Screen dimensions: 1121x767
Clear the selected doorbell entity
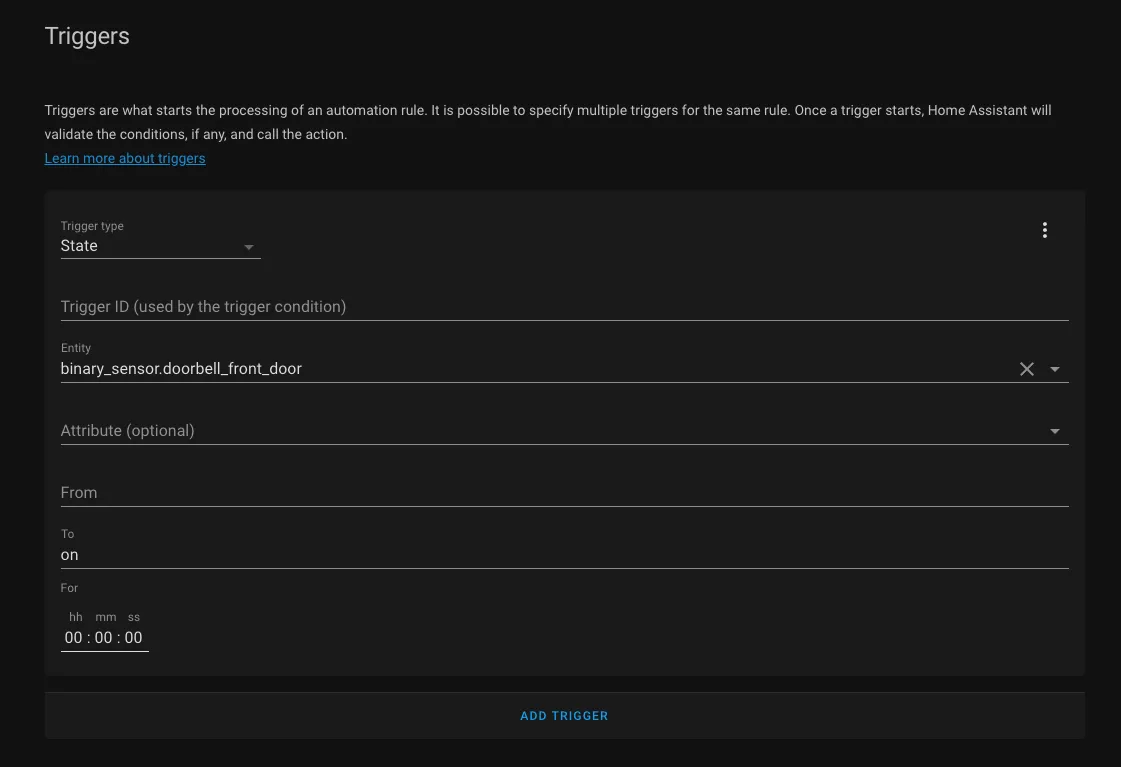pos(1026,369)
